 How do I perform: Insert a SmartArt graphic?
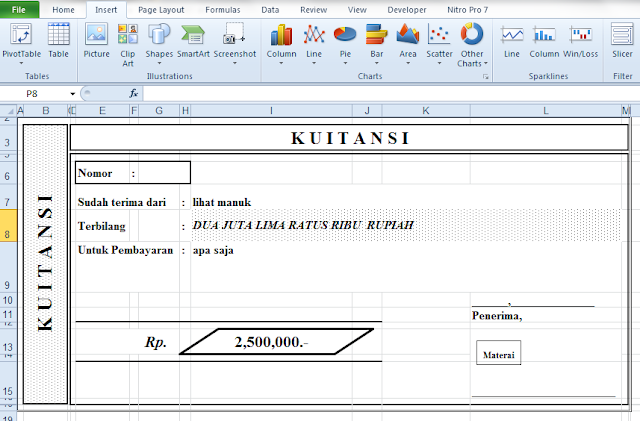point(193,41)
